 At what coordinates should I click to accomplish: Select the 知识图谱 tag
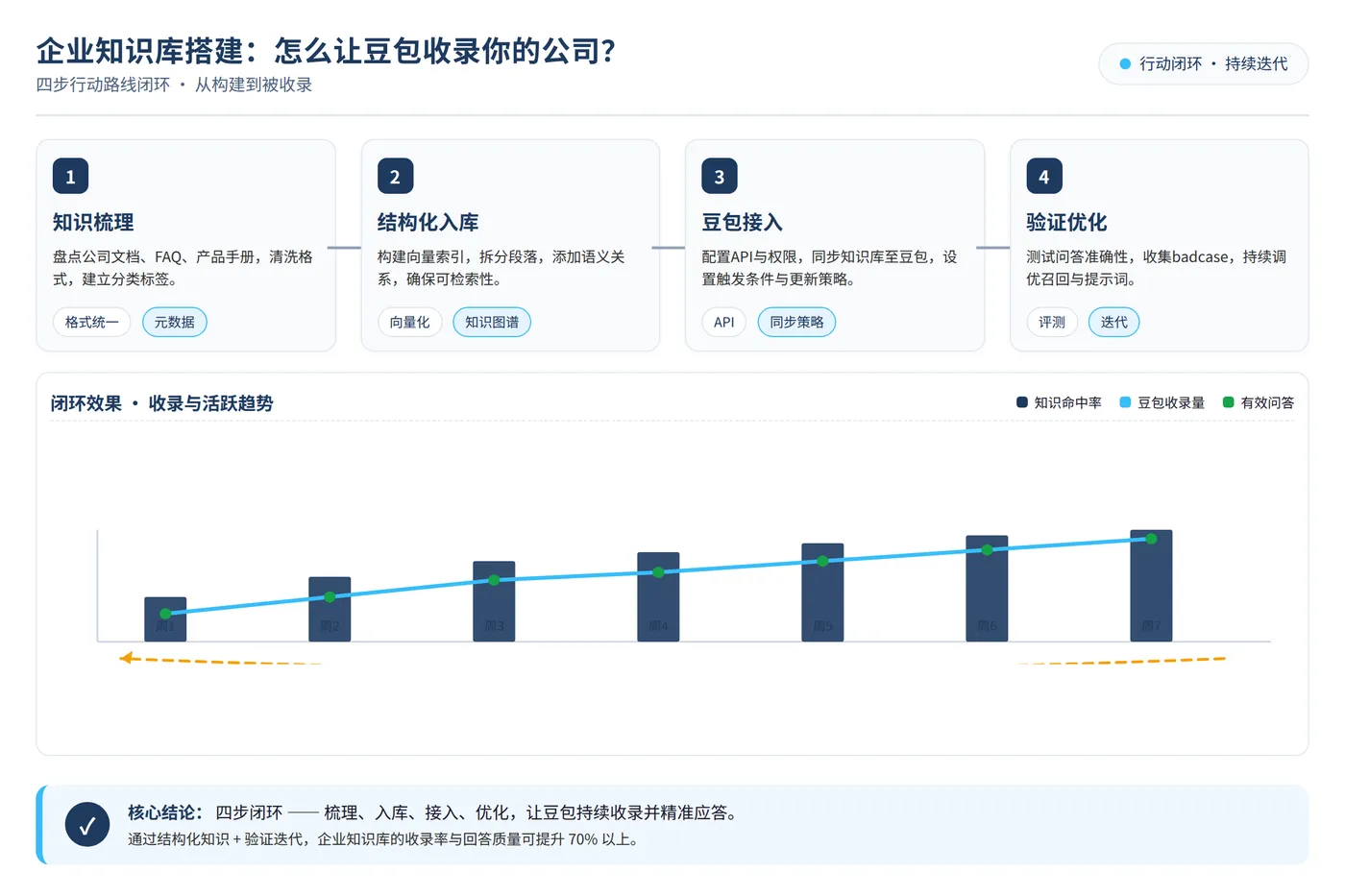pyautogui.click(x=492, y=323)
